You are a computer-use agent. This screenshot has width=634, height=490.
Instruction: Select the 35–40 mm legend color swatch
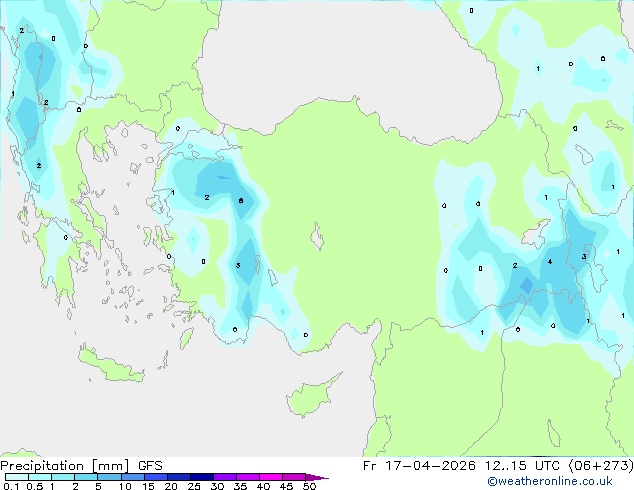click(x=248, y=477)
